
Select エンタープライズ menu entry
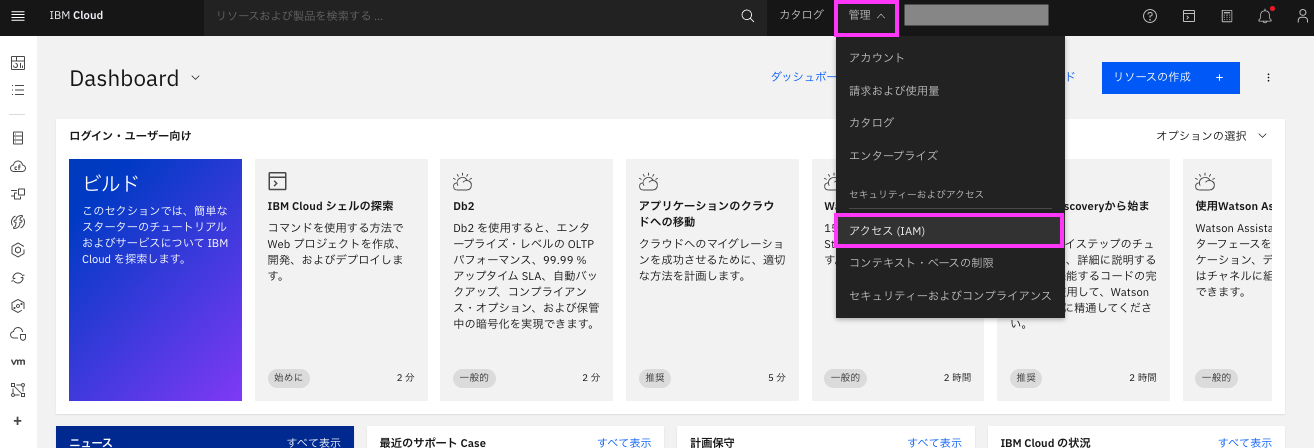tap(951, 156)
